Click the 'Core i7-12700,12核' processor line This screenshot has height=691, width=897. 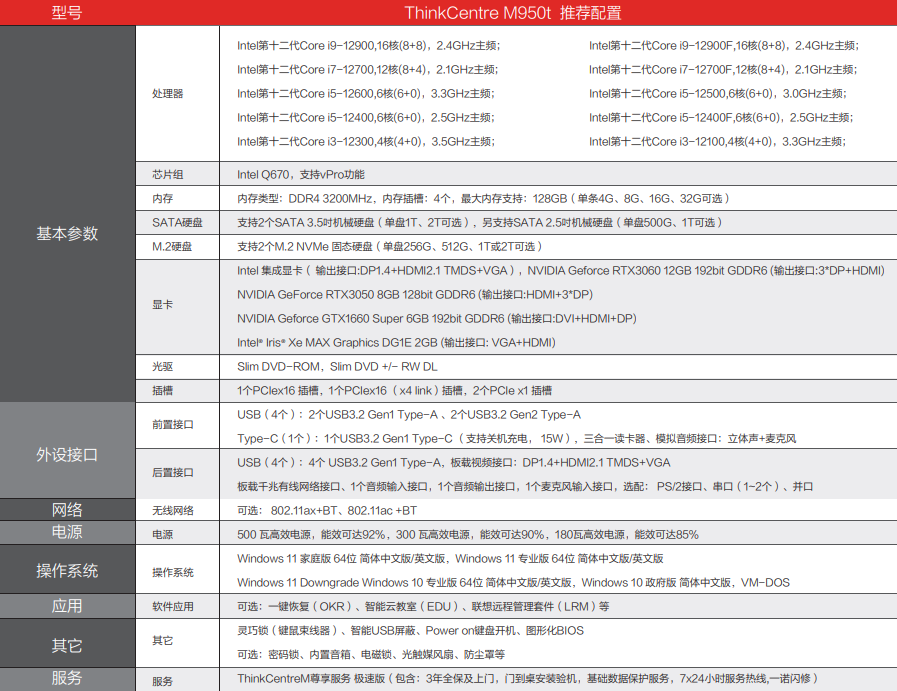(x=367, y=69)
